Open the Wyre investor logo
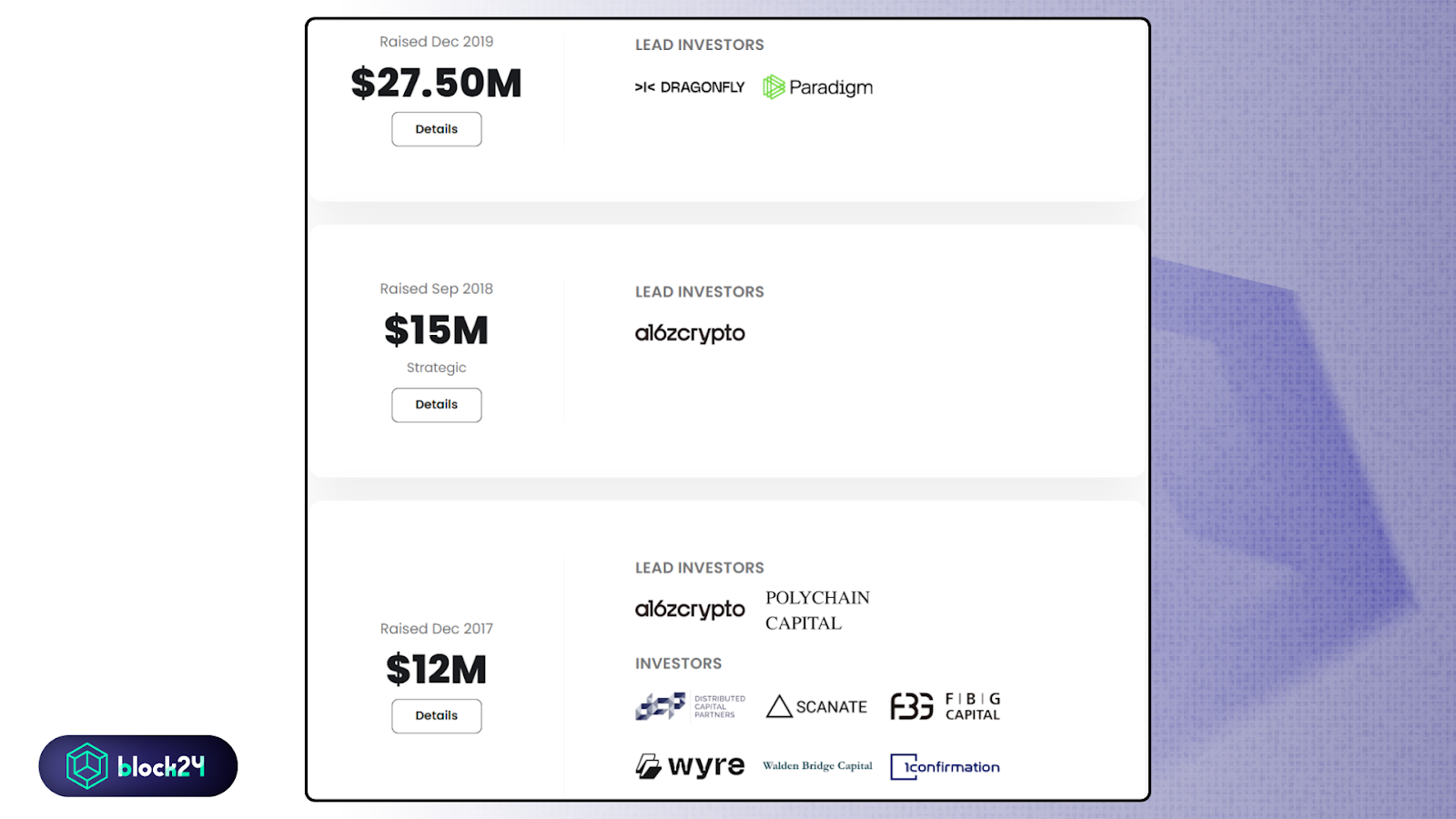 [x=690, y=766]
